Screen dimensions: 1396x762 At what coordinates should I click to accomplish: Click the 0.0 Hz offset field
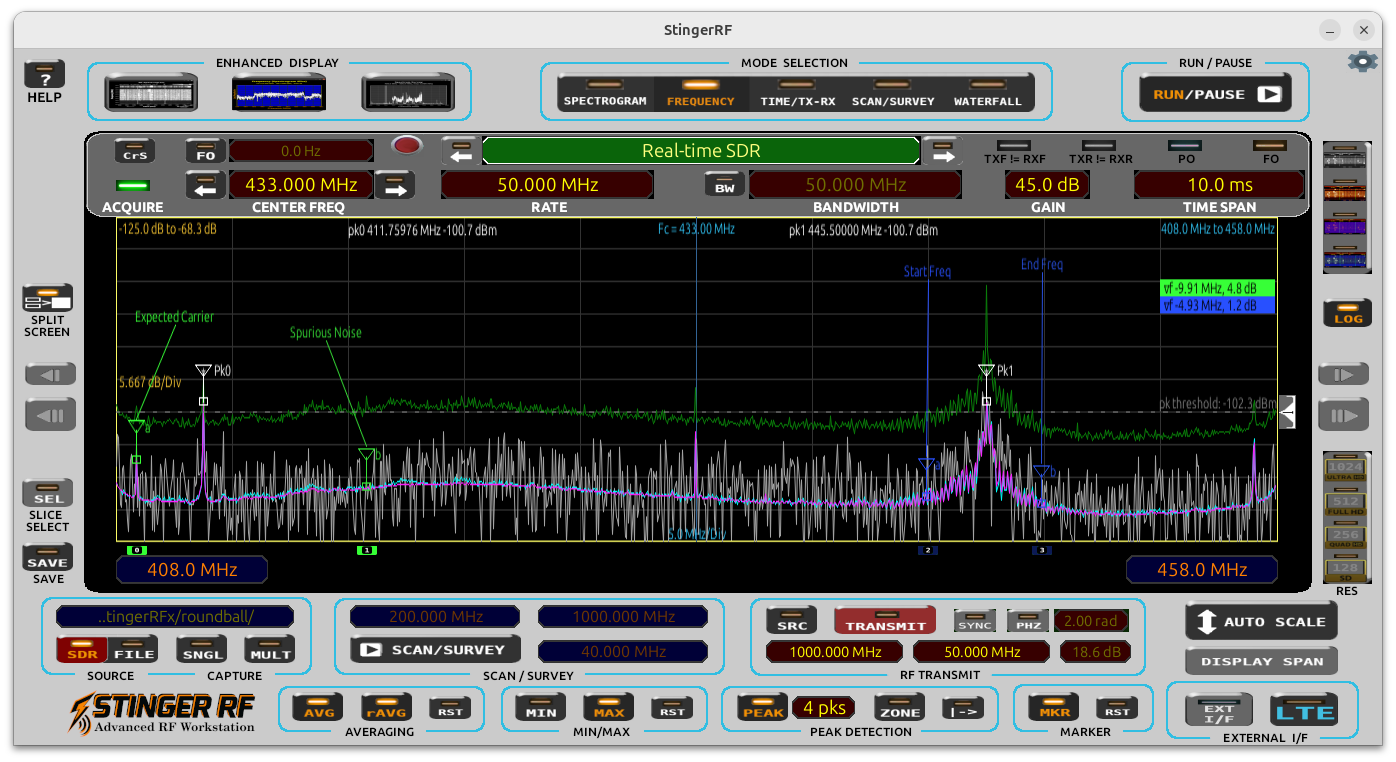[x=301, y=151]
